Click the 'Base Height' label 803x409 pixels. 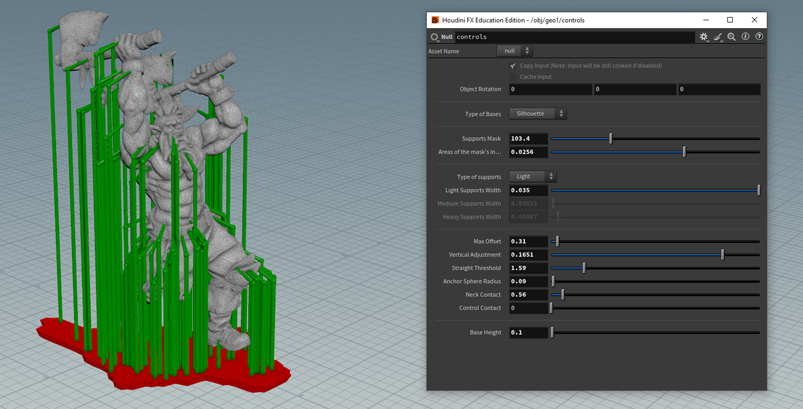pos(485,333)
